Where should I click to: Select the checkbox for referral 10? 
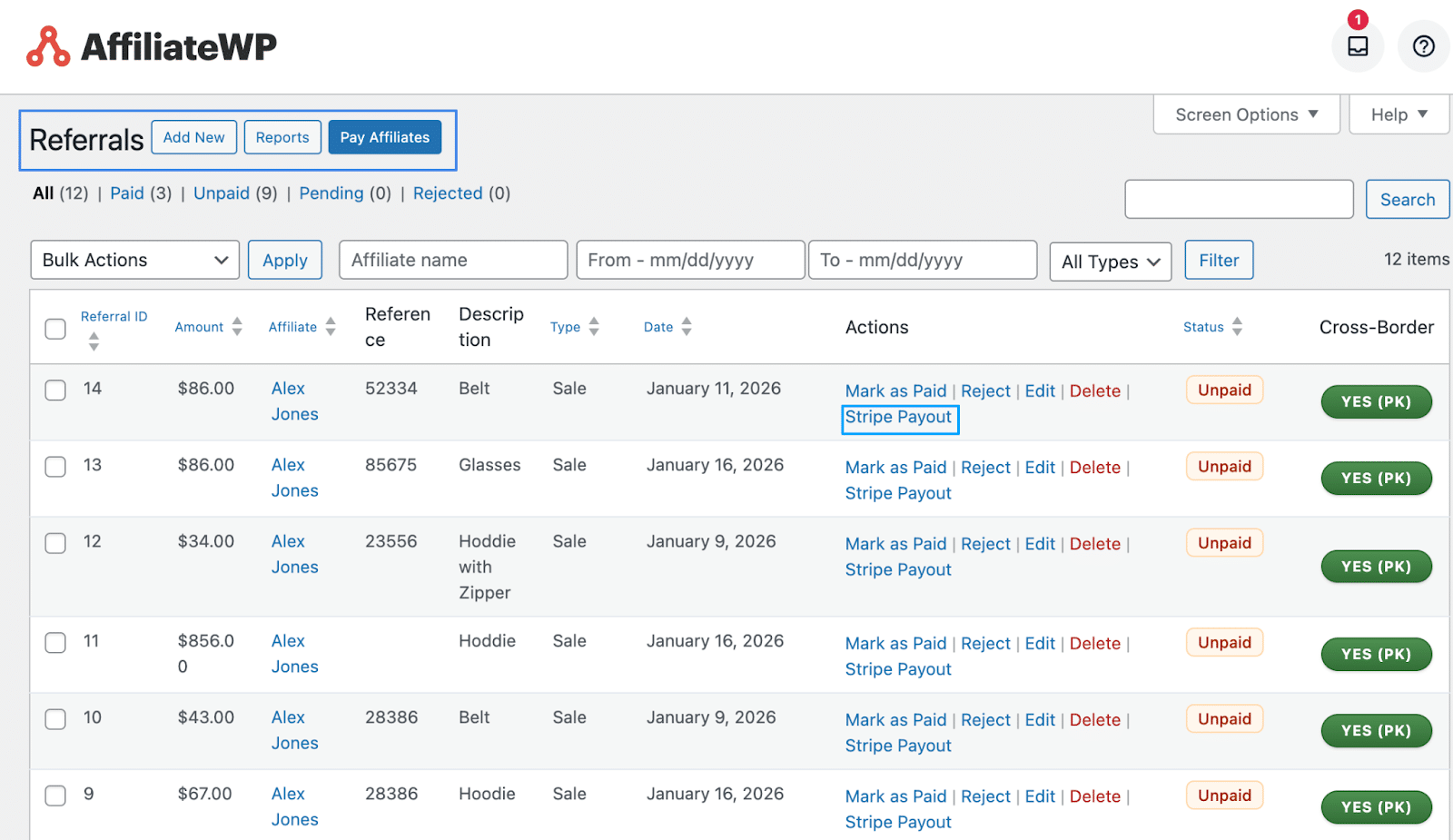[x=55, y=719]
